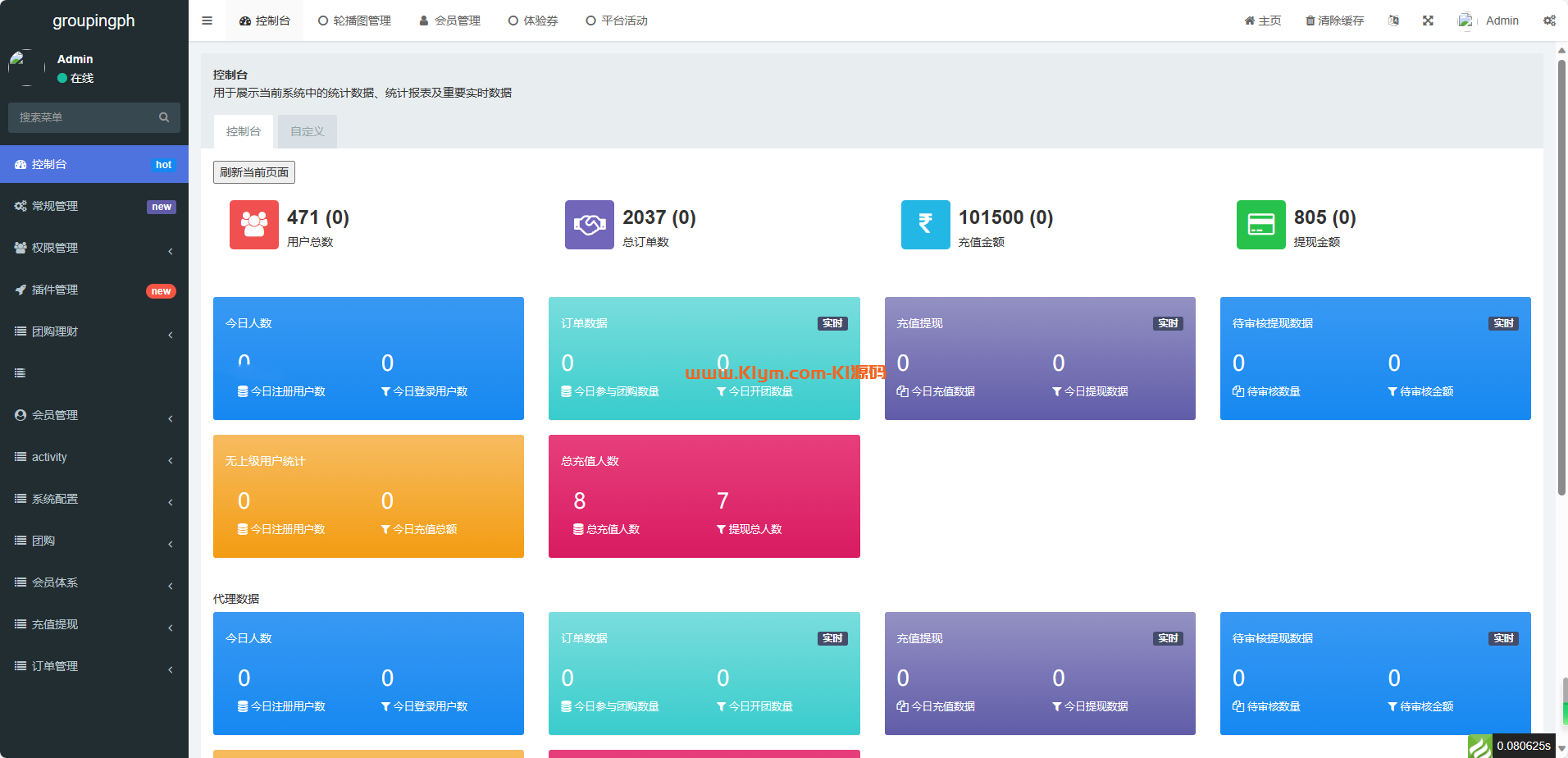Select the 体验券 top tab
Screen dimensions: 1568x758
pyautogui.click(x=533, y=21)
